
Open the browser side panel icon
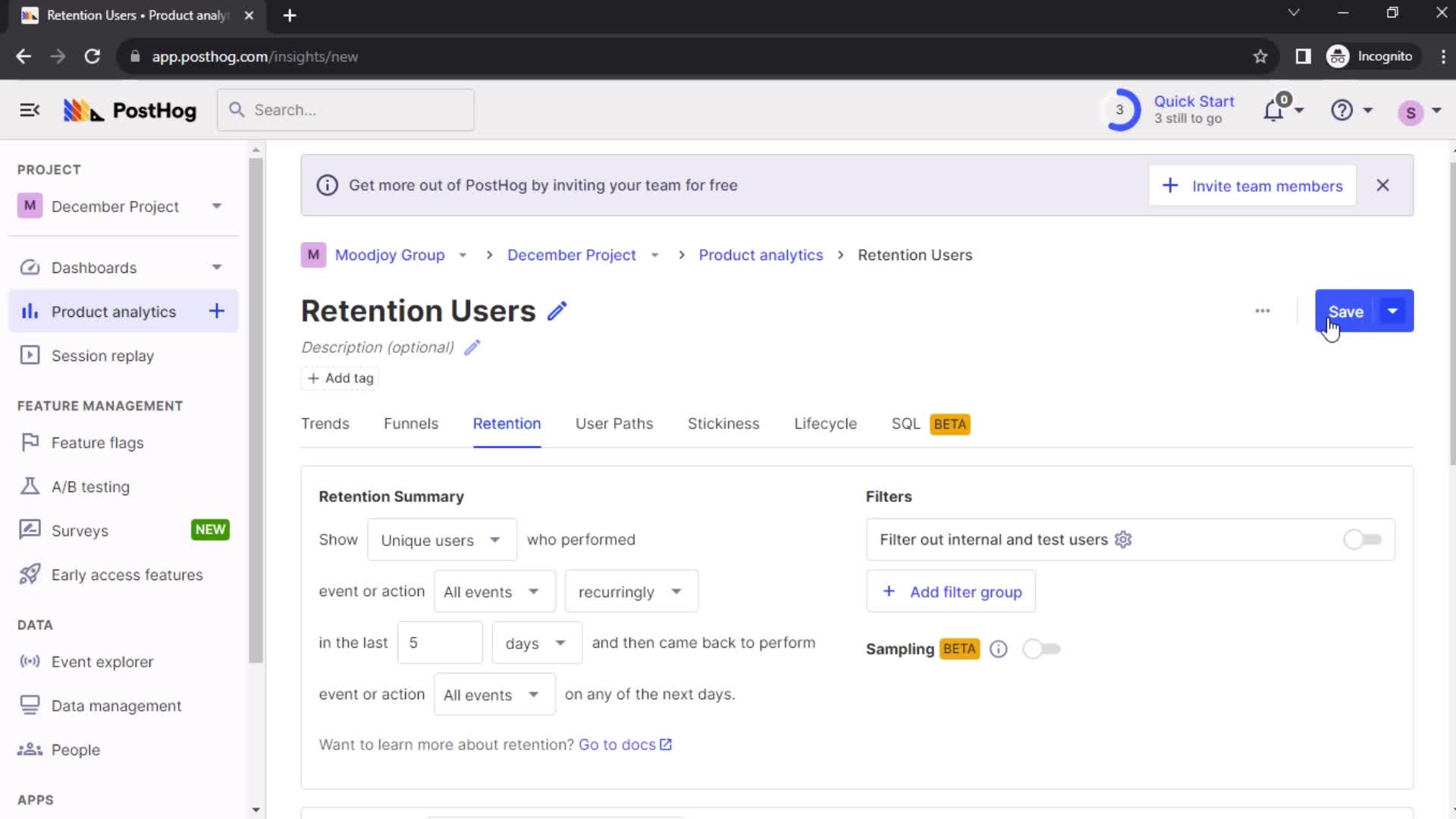[x=1303, y=57]
